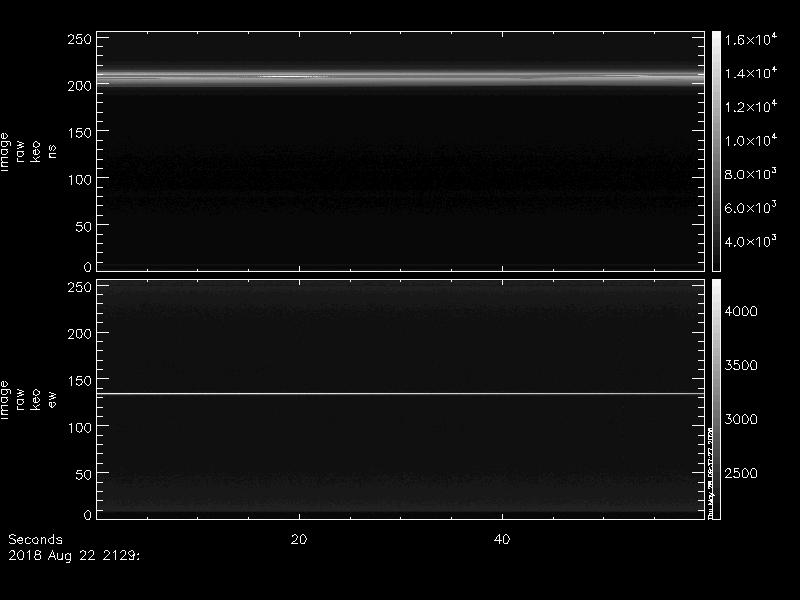Click the 'Image raw keo ns' vertical axis title

coord(28,152)
